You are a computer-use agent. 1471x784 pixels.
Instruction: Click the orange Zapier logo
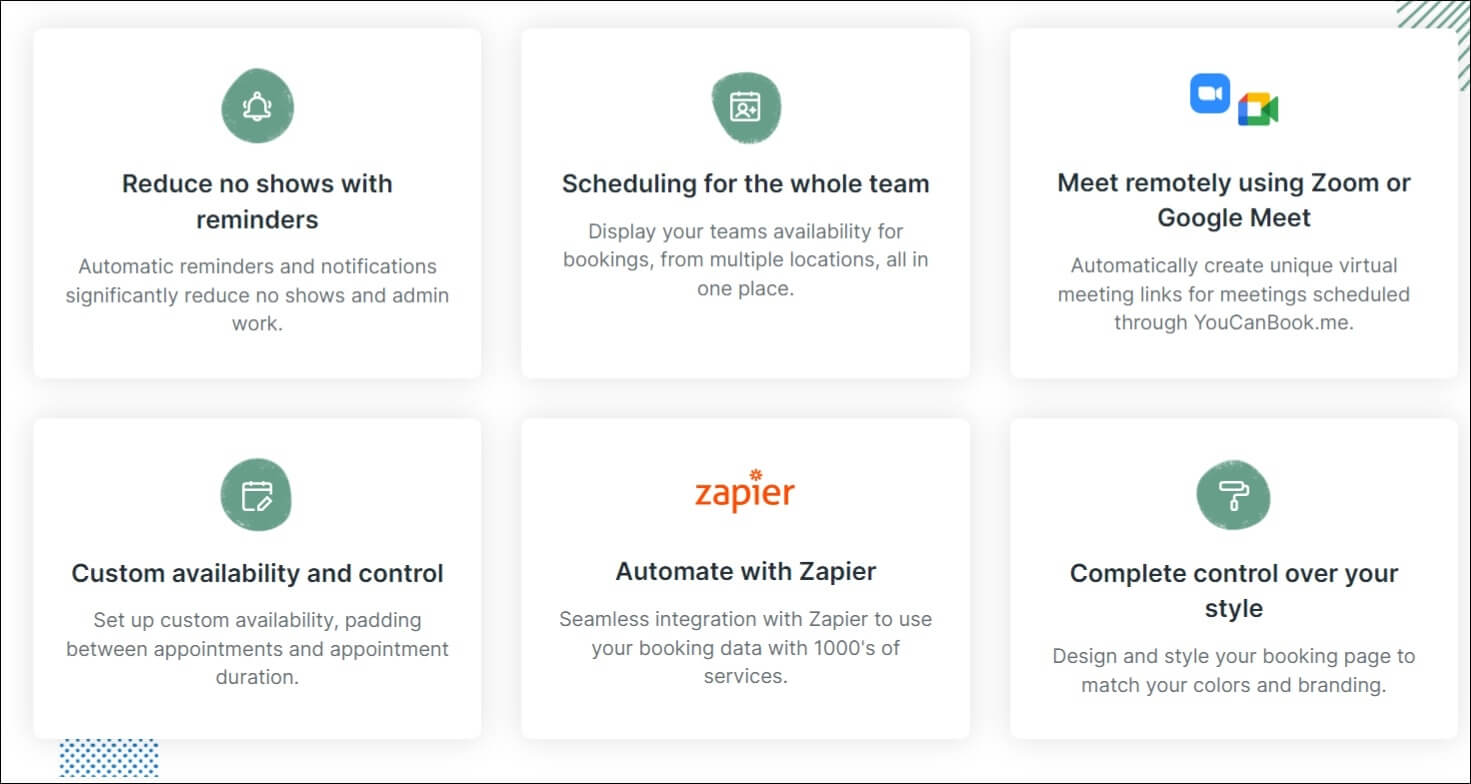click(x=745, y=490)
